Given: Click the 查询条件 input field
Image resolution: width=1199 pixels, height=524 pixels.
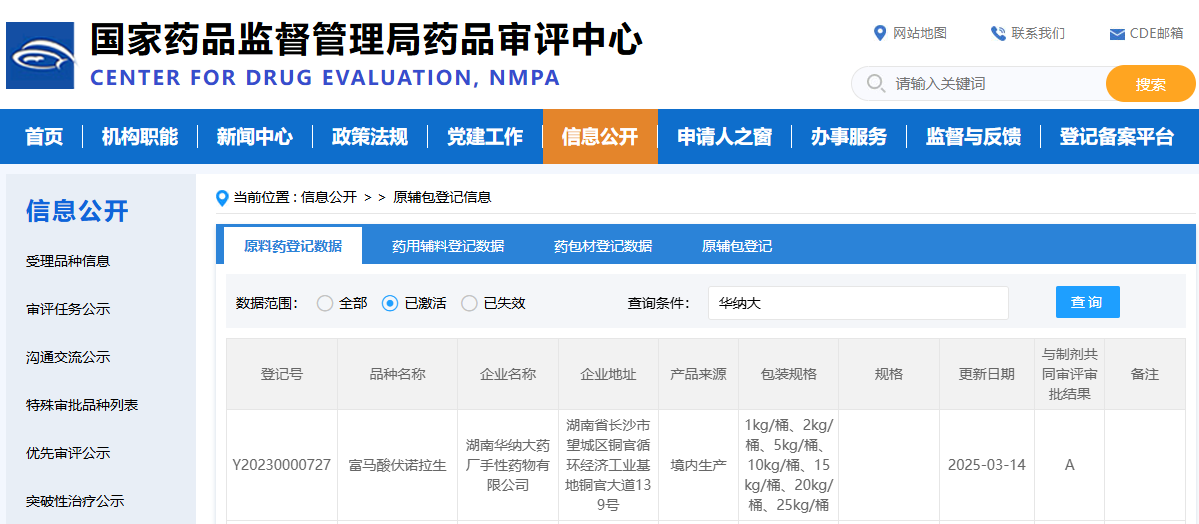Looking at the screenshot, I should tap(857, 303).
